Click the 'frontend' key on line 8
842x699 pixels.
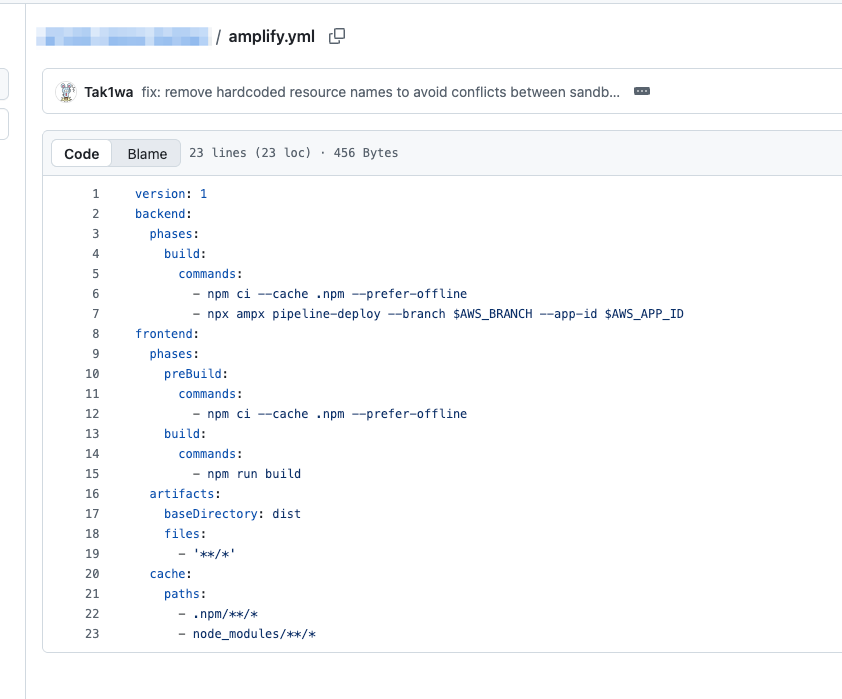[164, 334]
